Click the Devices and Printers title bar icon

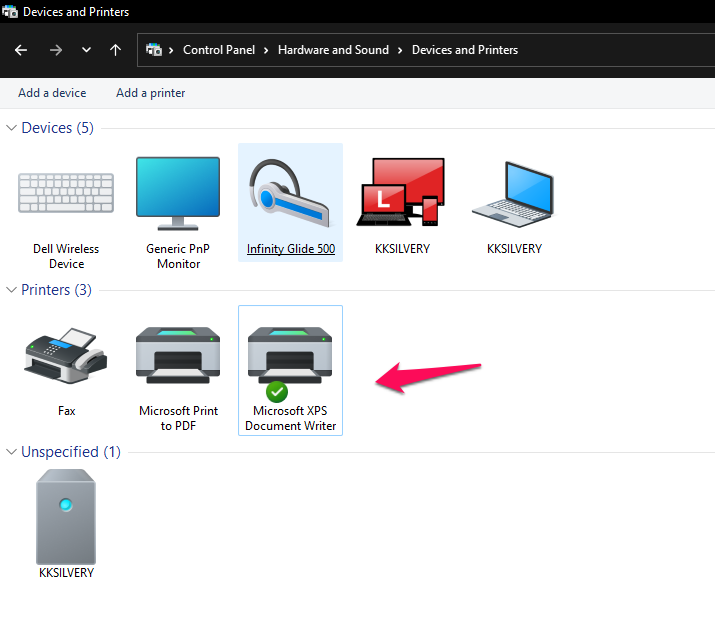tap(10, 11)
